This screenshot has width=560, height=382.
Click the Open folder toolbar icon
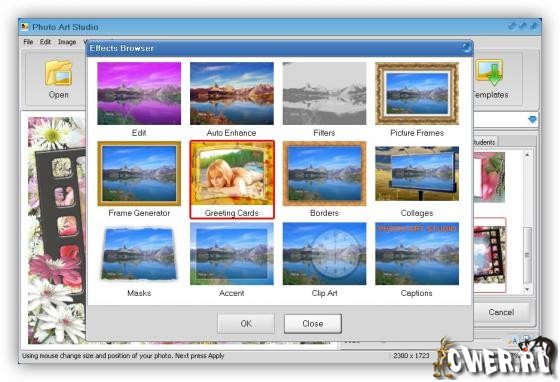[x=59, y=73]
